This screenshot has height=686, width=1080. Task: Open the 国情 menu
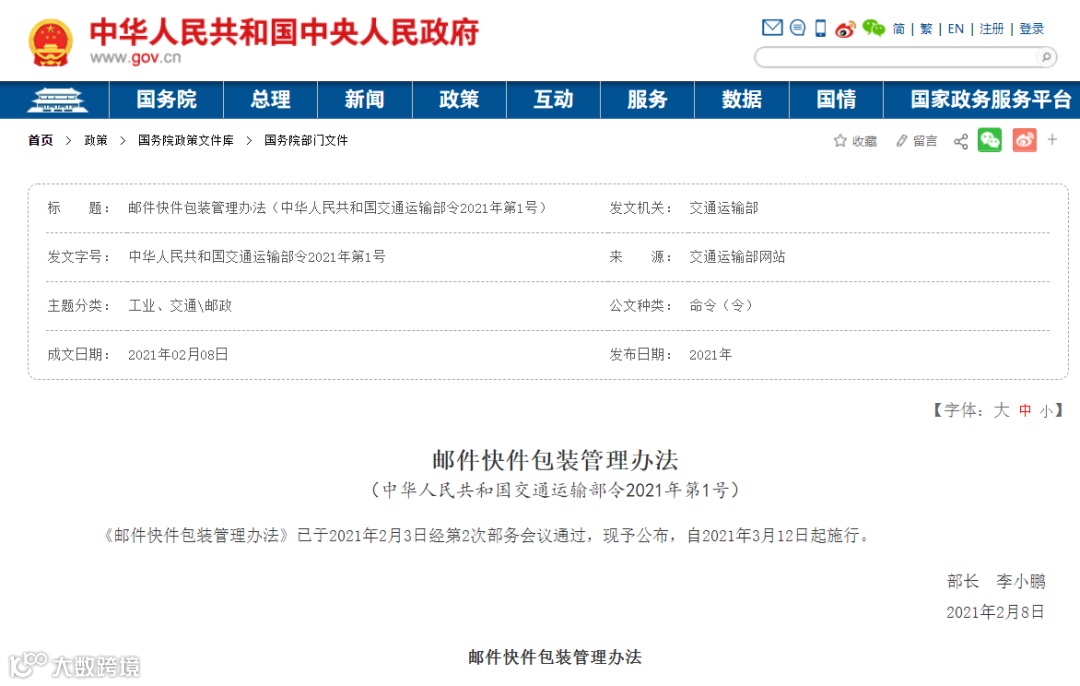click(x=836, y=100)
